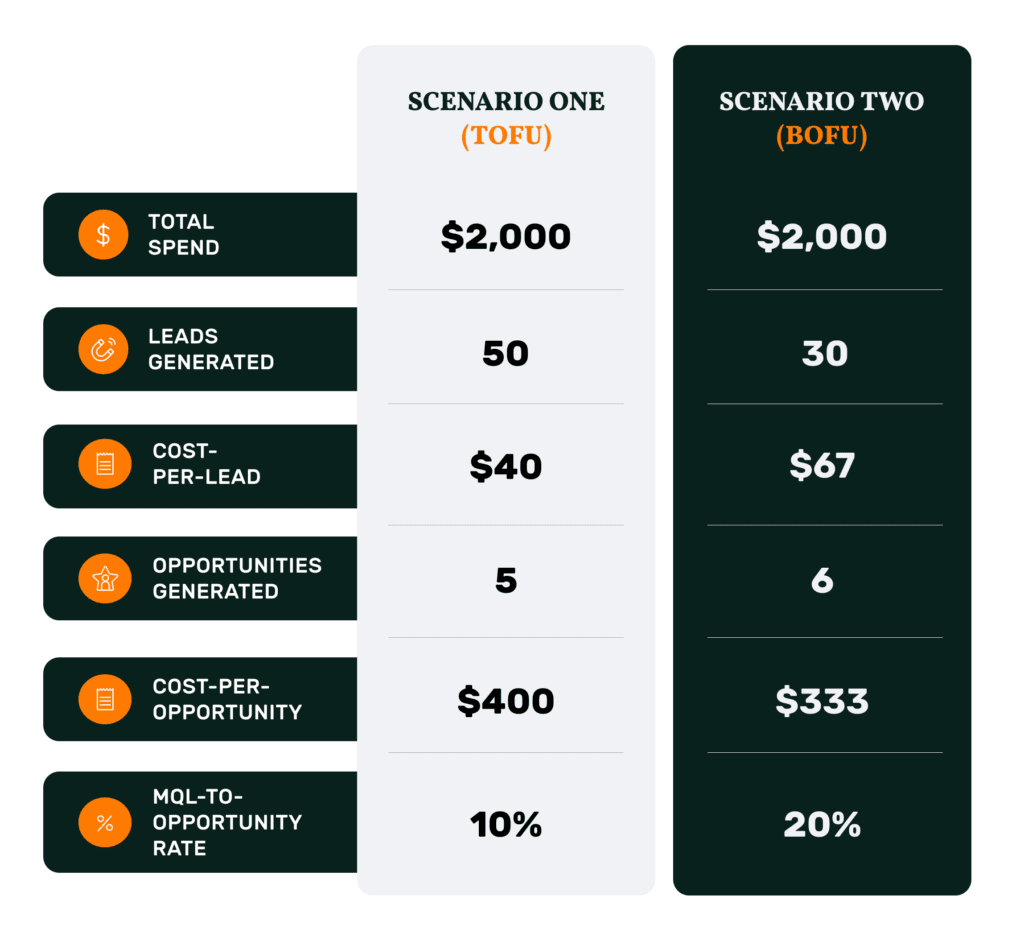Click the Scenario Two (BOFU) column header
1024x941 pixels.
(x=822, y=118)
